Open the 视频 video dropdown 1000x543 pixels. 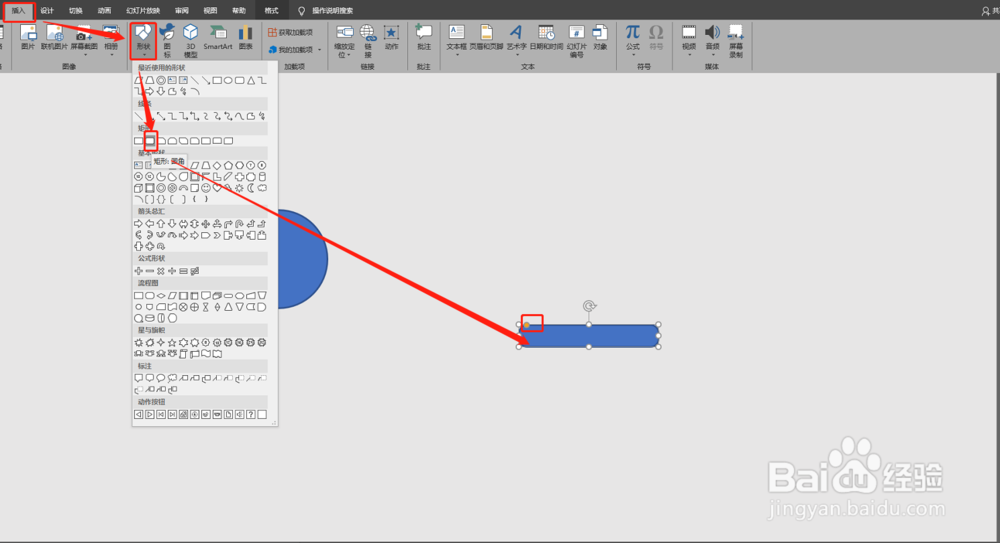click(689, 40)
